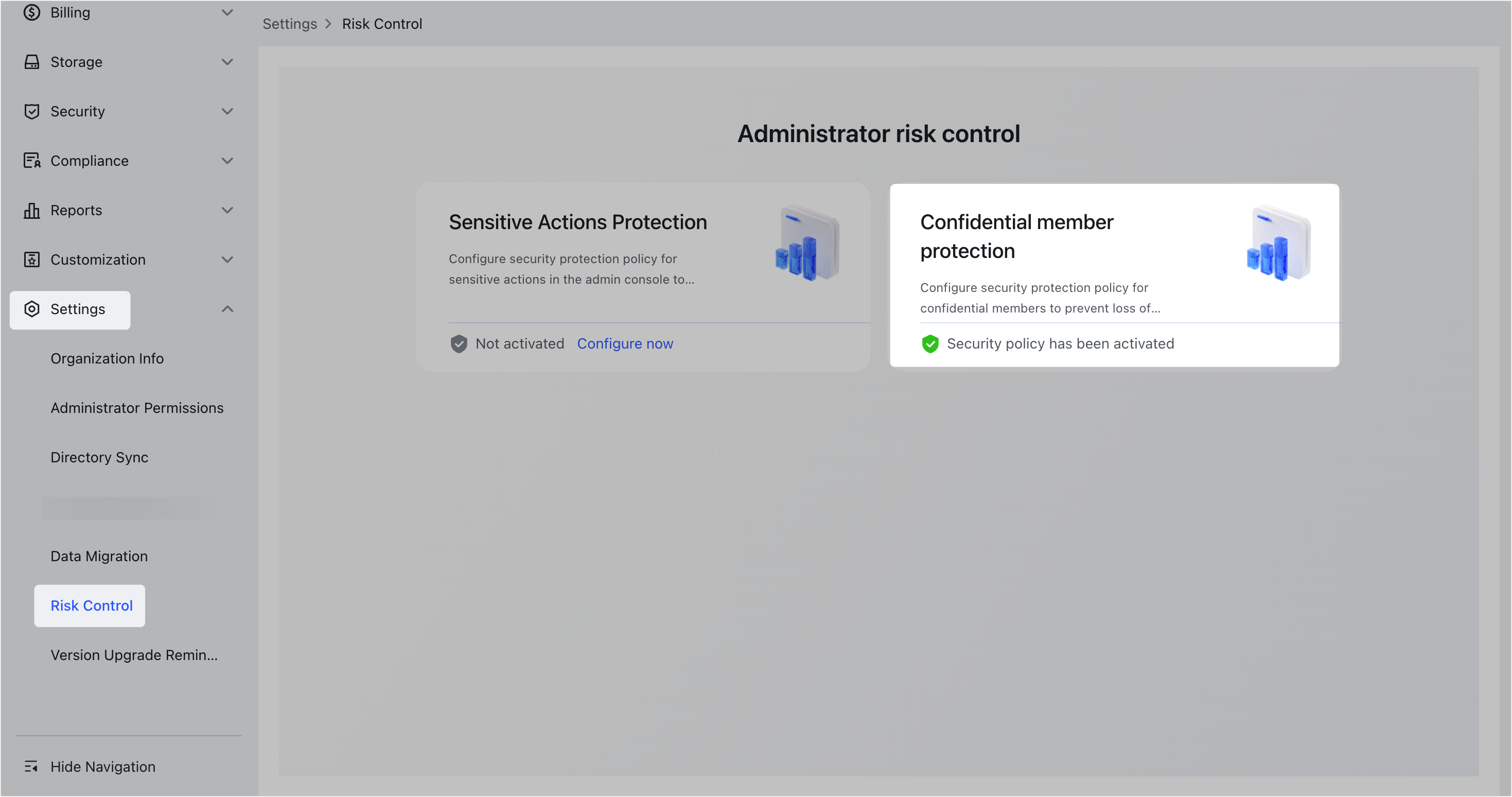The height and width of the screenshot is (797, 1512).
Task: Expand the Customization menu chevron
Action: (227, 259)
